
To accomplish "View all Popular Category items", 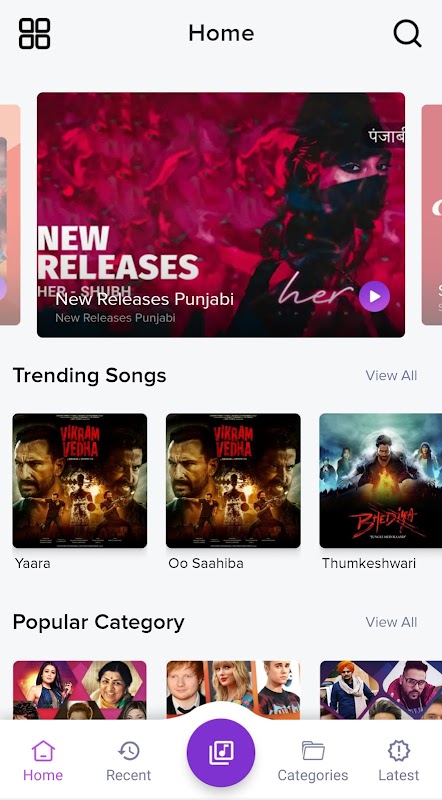I will pos(391,622).
